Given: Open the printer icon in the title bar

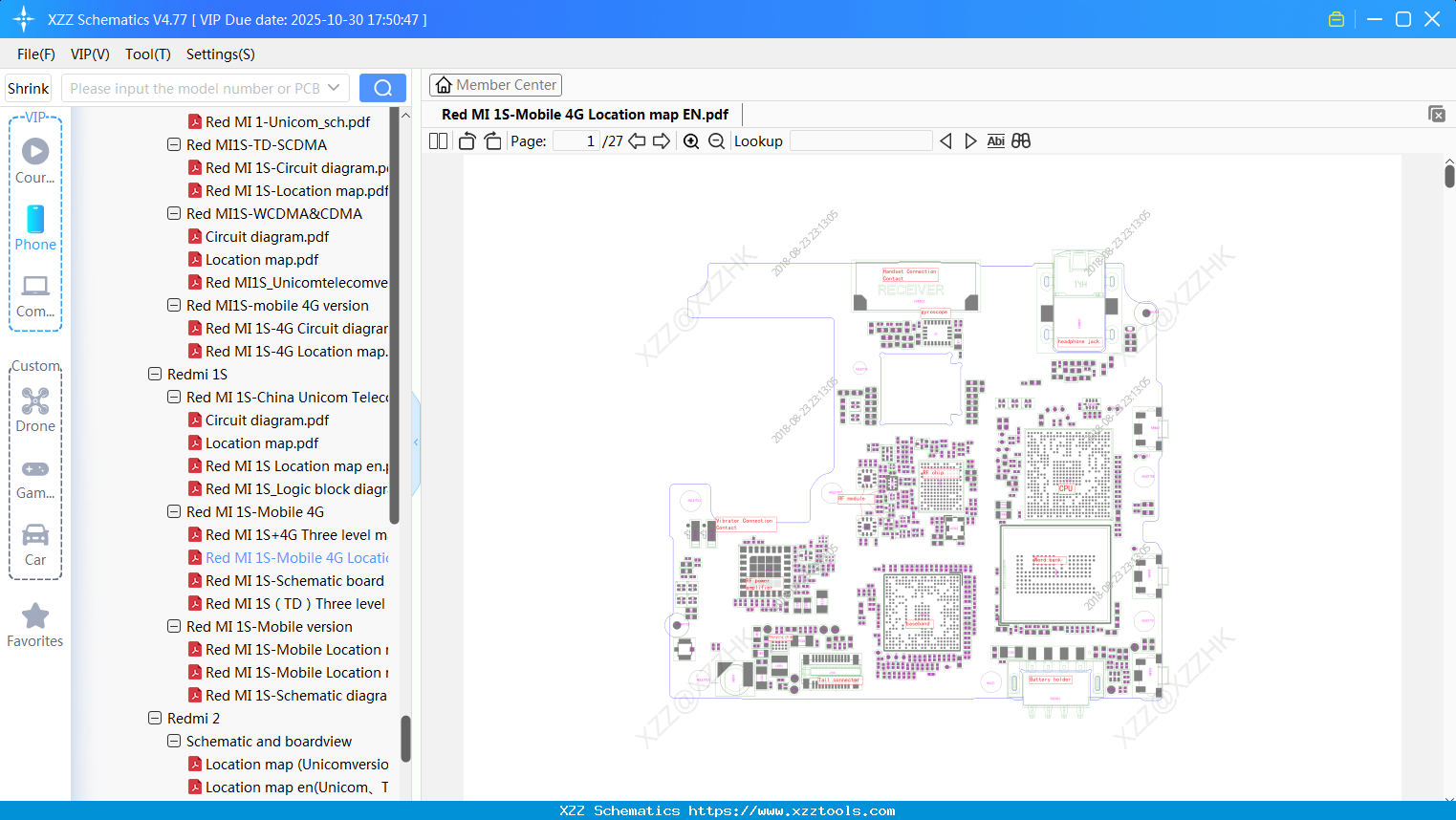Looking at the screenshot, I should 1336,18.
